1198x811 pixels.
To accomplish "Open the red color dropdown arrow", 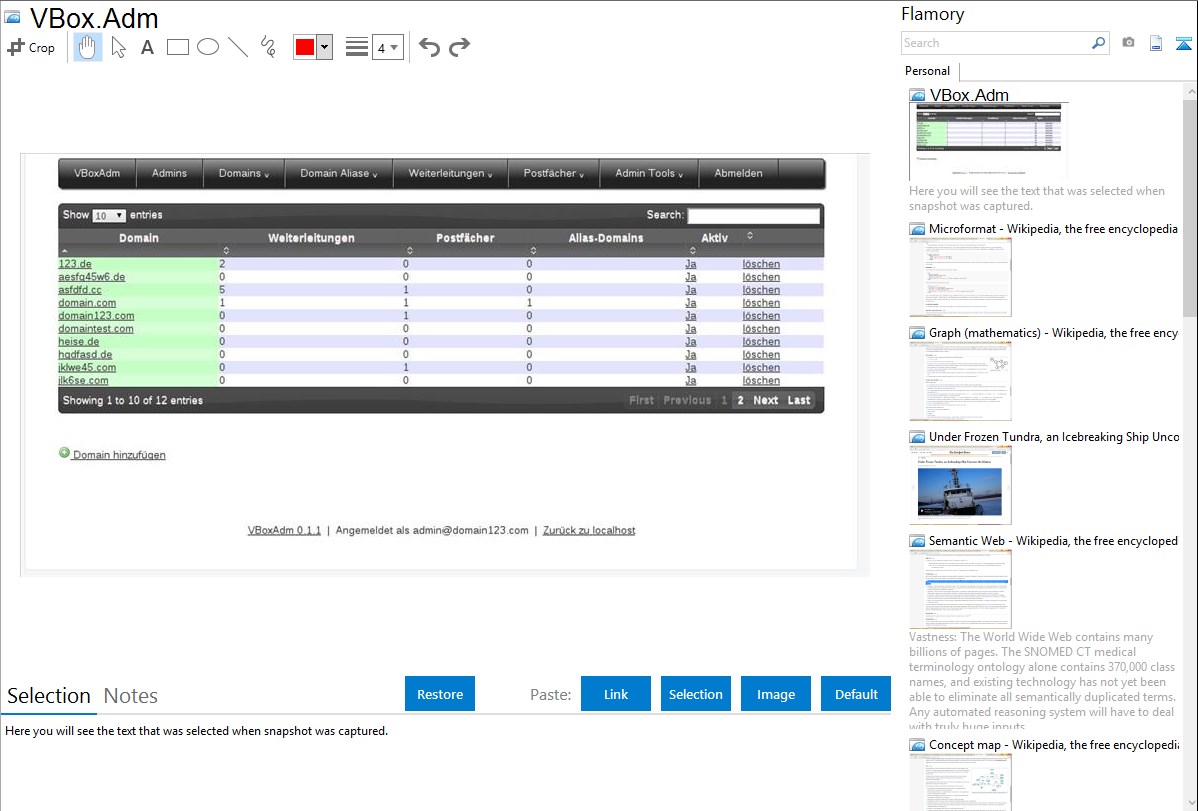I will coord(324,47).
